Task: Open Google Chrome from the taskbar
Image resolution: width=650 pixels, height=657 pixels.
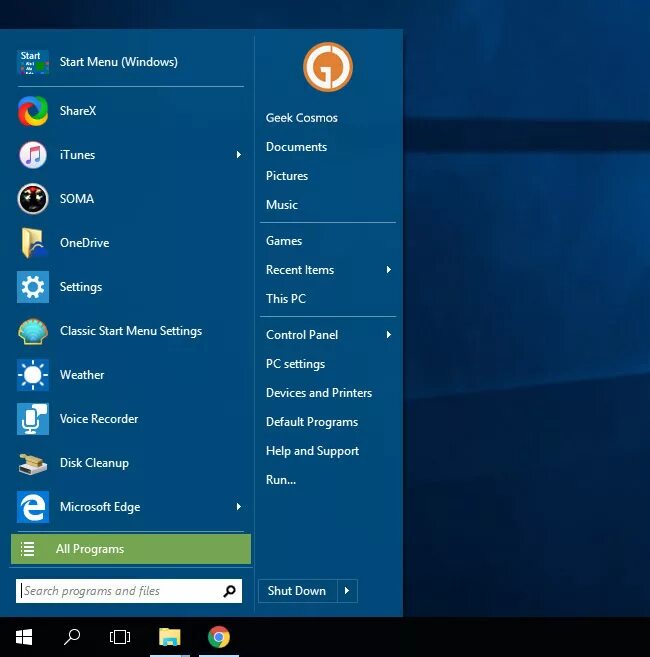Action: (x=219, y=637)
